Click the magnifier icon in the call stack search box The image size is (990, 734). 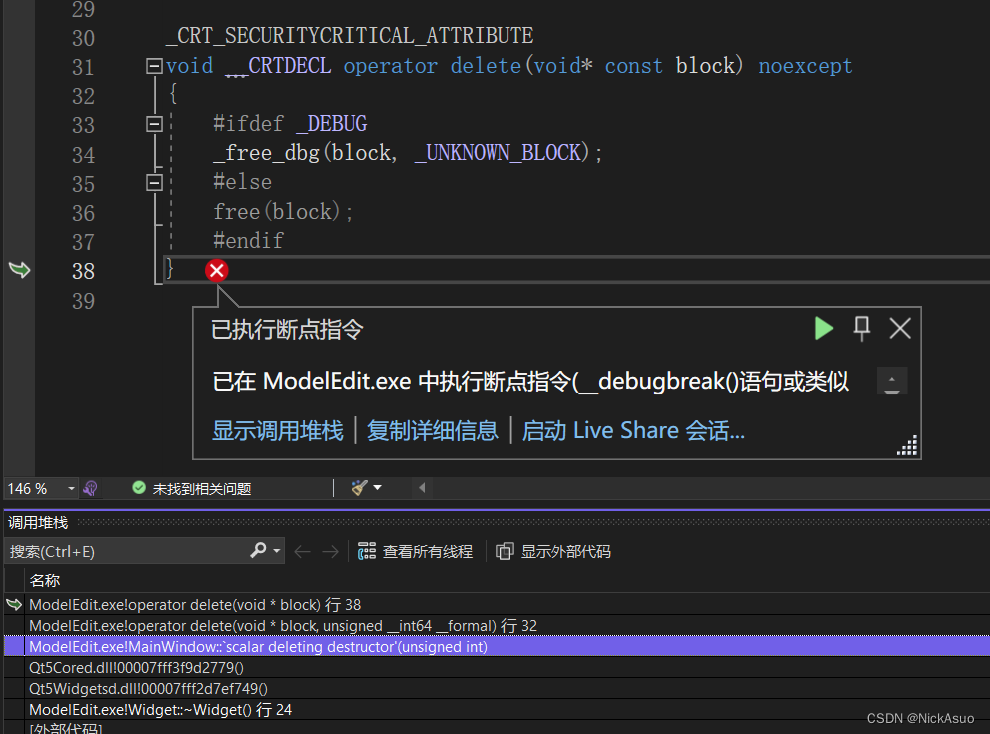coord(258,551)
